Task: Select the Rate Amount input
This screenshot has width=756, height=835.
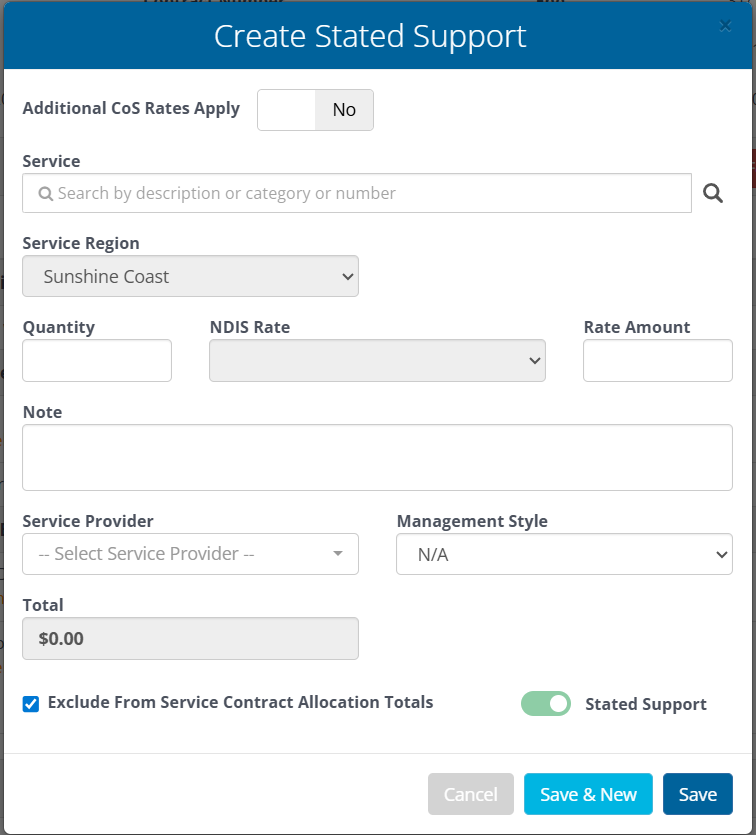Action: 657,361
